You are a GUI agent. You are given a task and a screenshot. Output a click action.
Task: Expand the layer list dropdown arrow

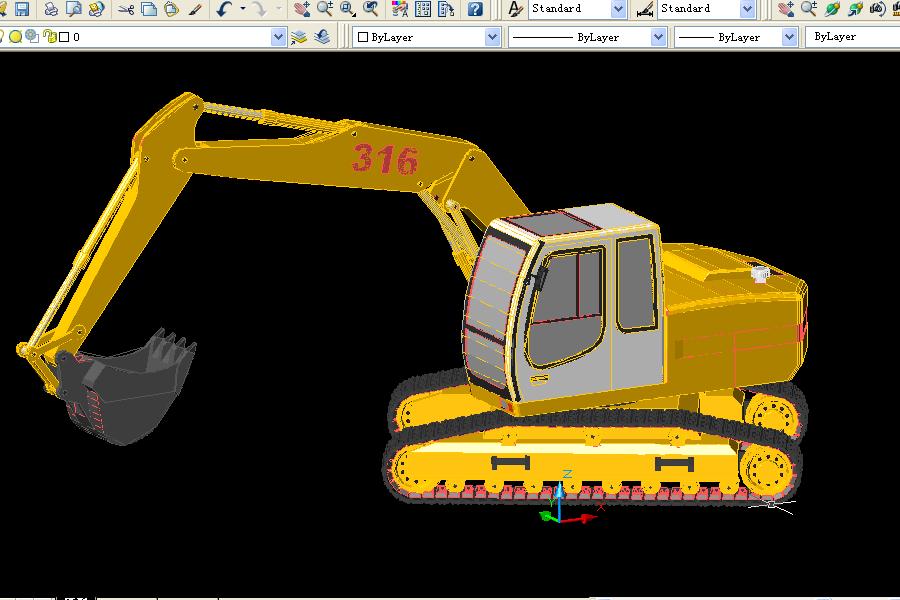coord(278,37)
